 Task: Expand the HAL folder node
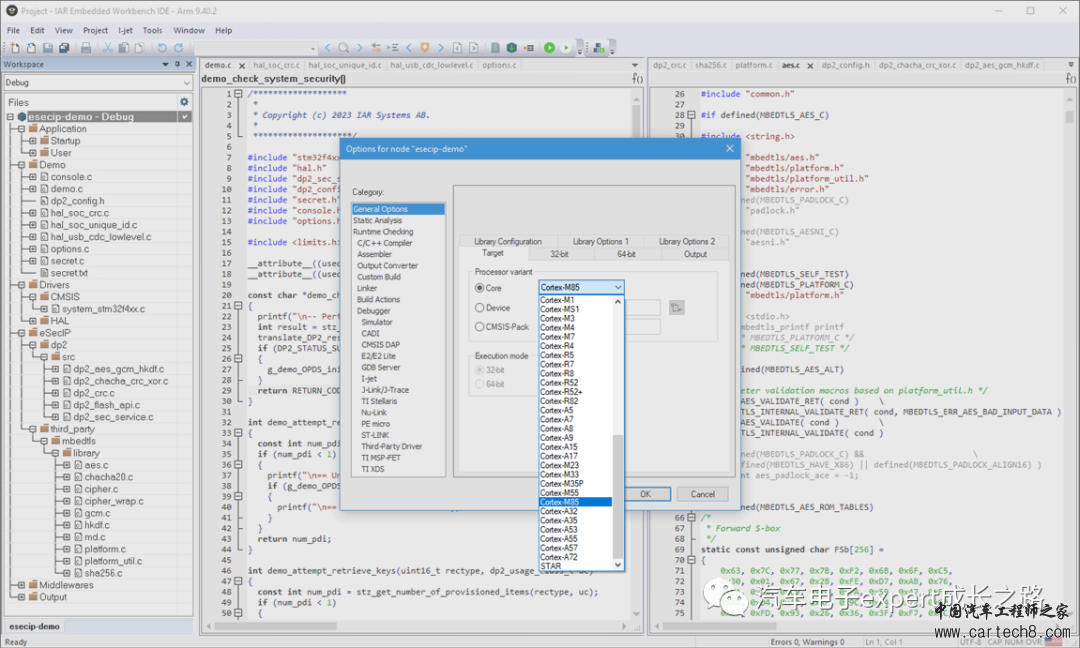[x=32, y=321]
